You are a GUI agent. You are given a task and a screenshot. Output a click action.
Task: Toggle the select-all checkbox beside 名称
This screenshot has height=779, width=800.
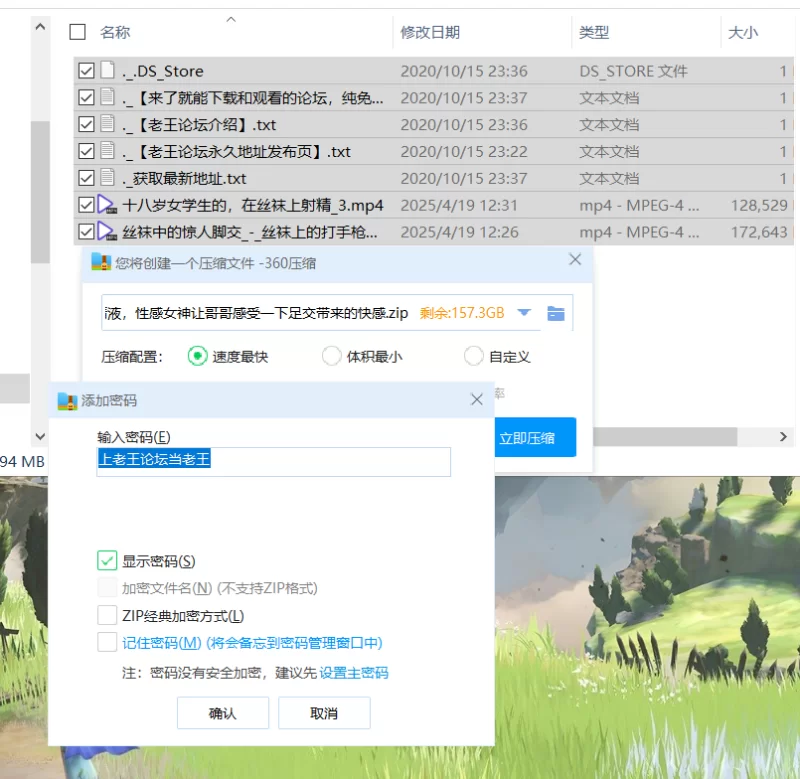(78, 33)
